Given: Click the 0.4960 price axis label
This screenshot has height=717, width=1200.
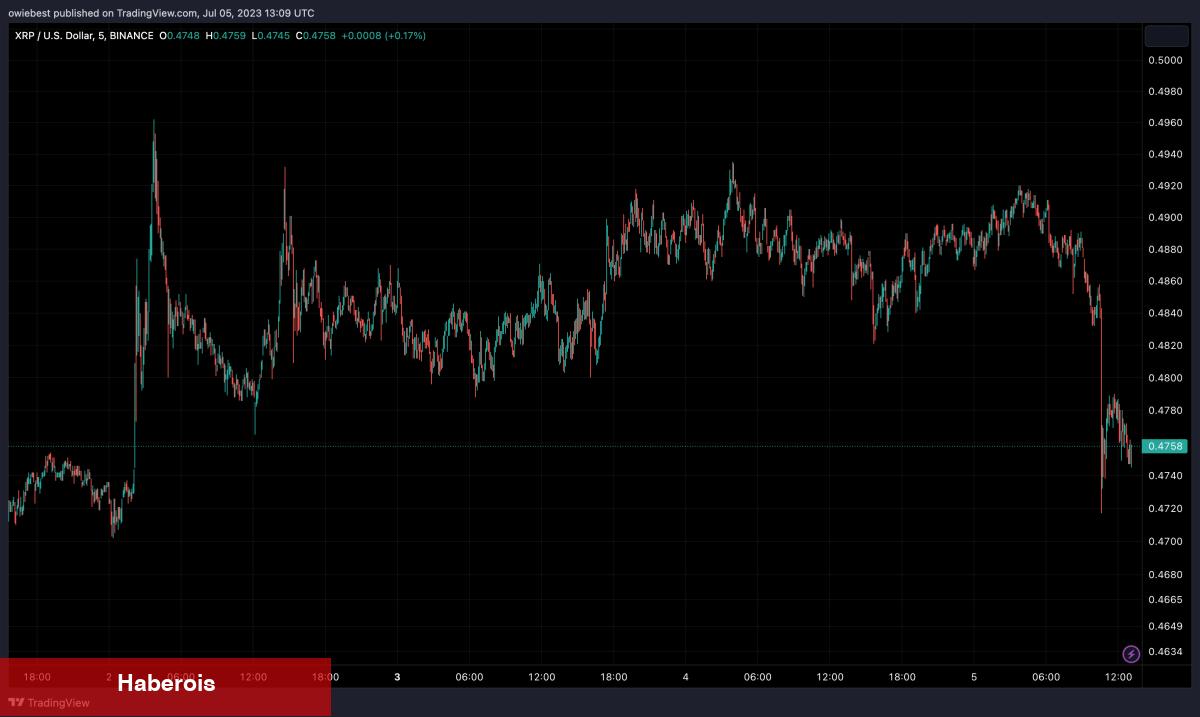Looking at the screenshot, I should [1165, 123].
